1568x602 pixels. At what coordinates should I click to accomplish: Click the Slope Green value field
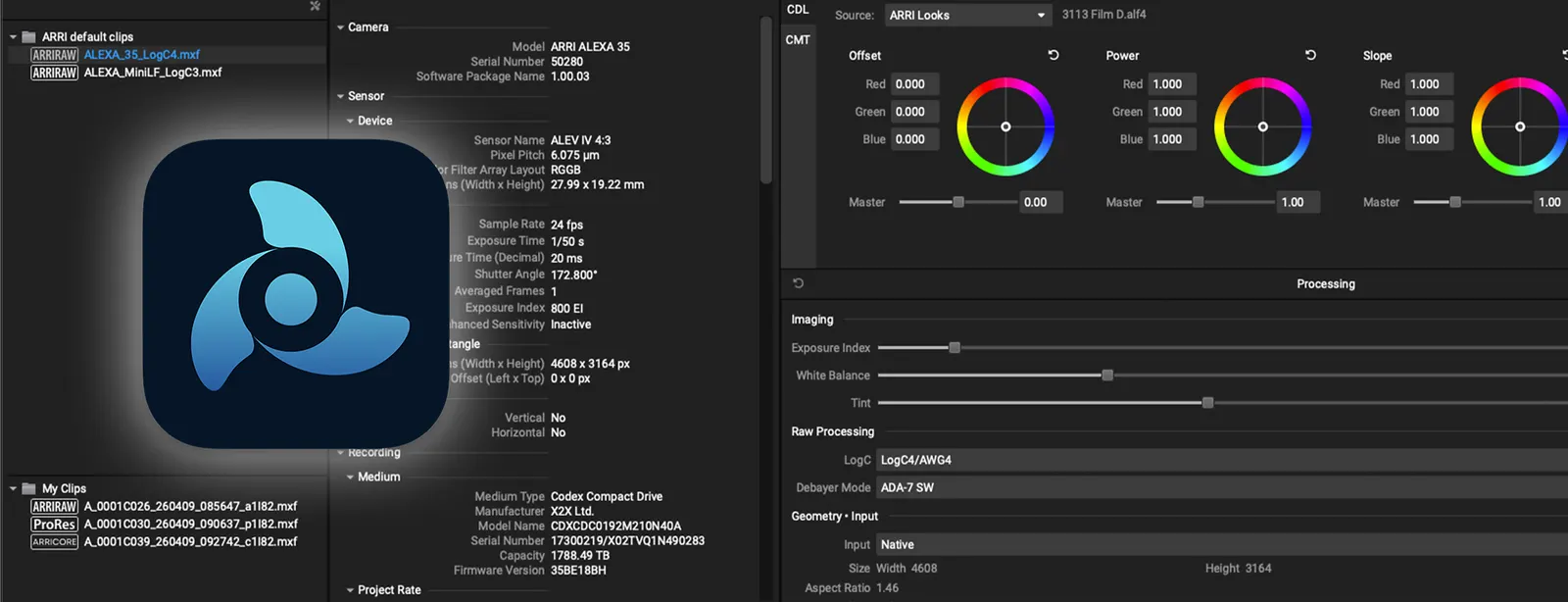click(1430, 112)
